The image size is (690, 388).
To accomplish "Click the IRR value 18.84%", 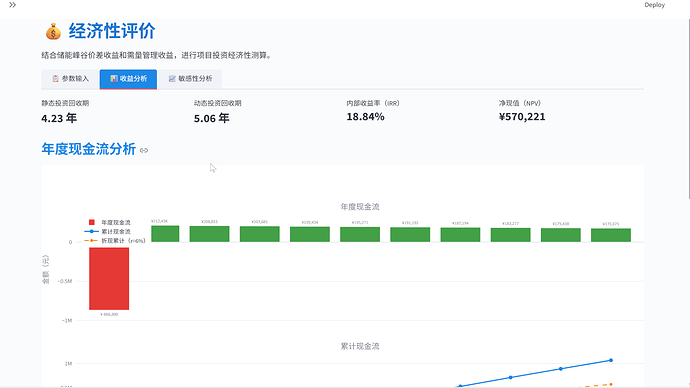I will tap(366, 117).
